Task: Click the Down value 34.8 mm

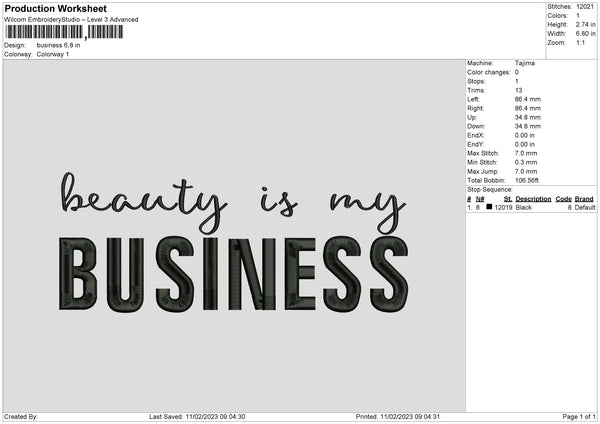Action: (528, 126)
